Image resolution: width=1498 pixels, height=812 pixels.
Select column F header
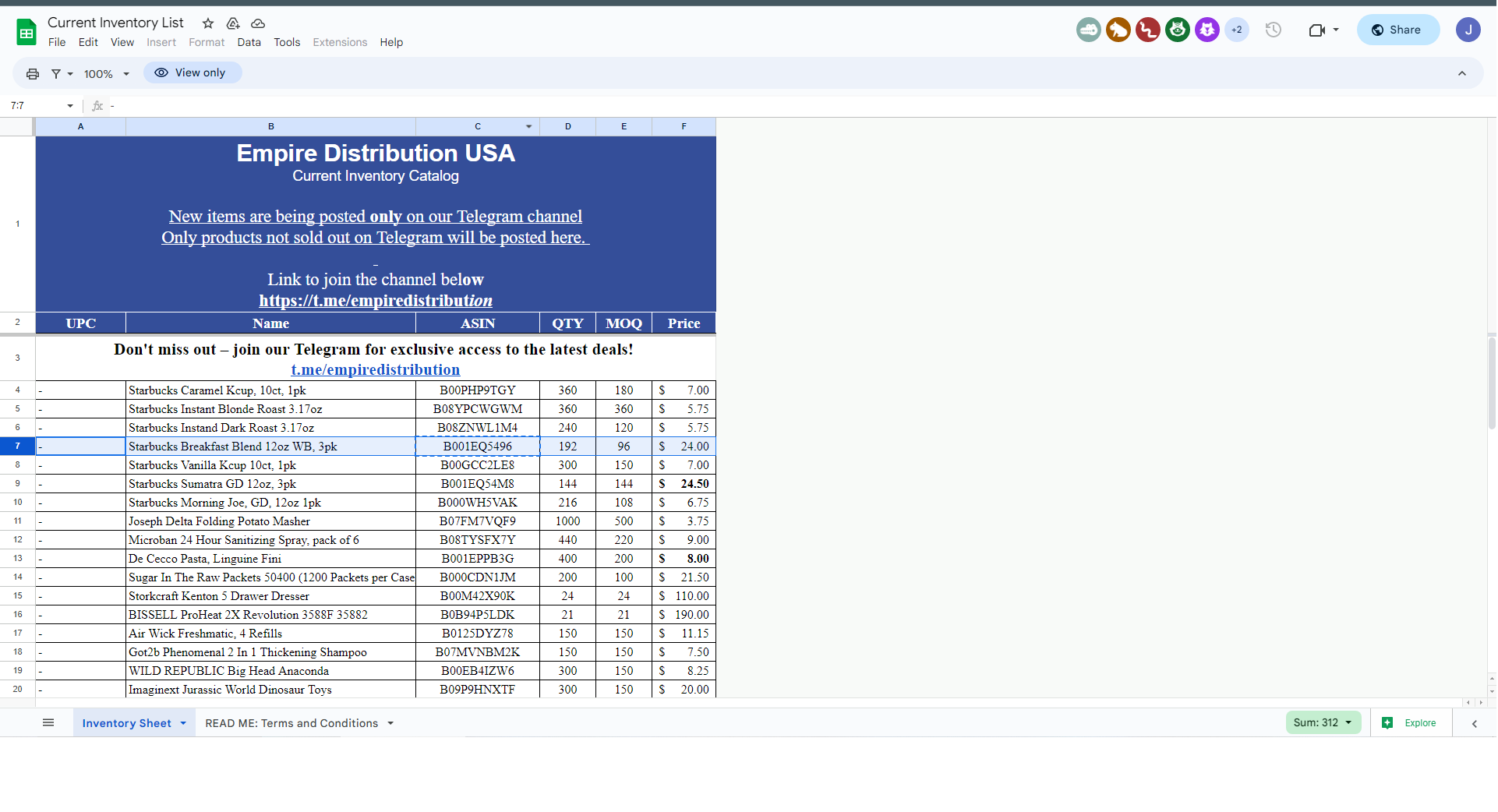coord(684,126)
